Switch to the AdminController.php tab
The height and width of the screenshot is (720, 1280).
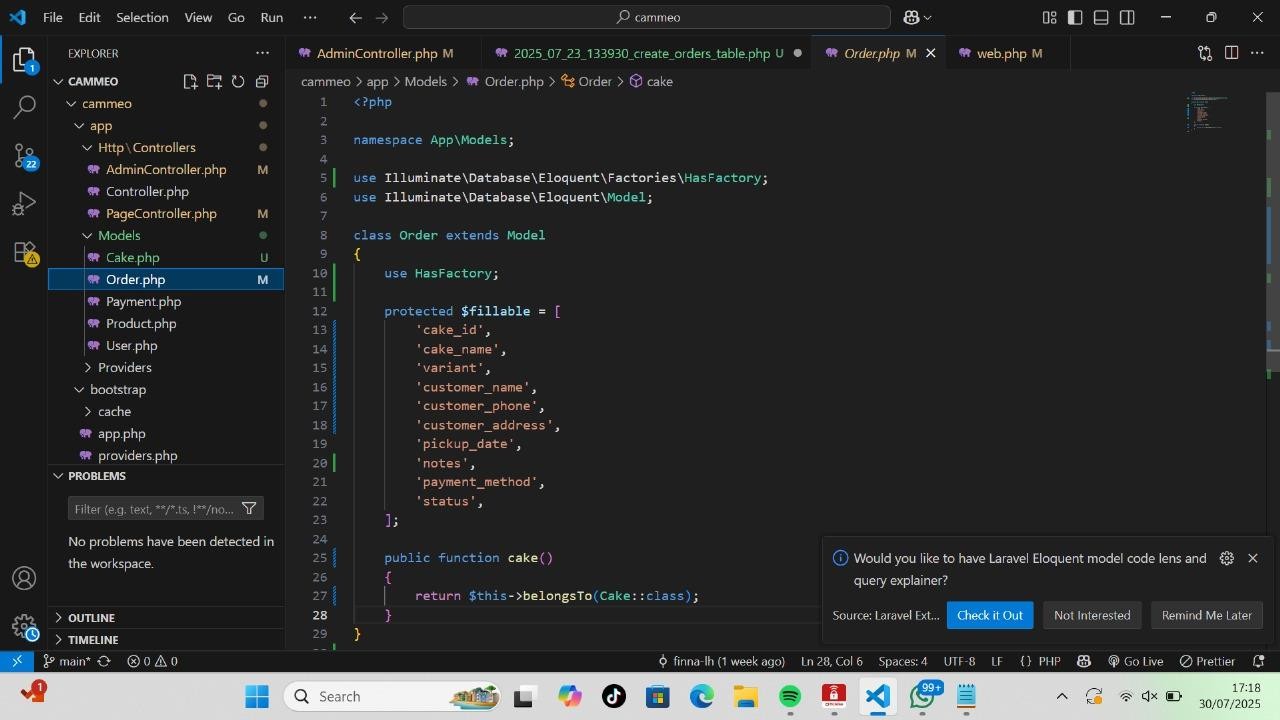coord(376,53)
